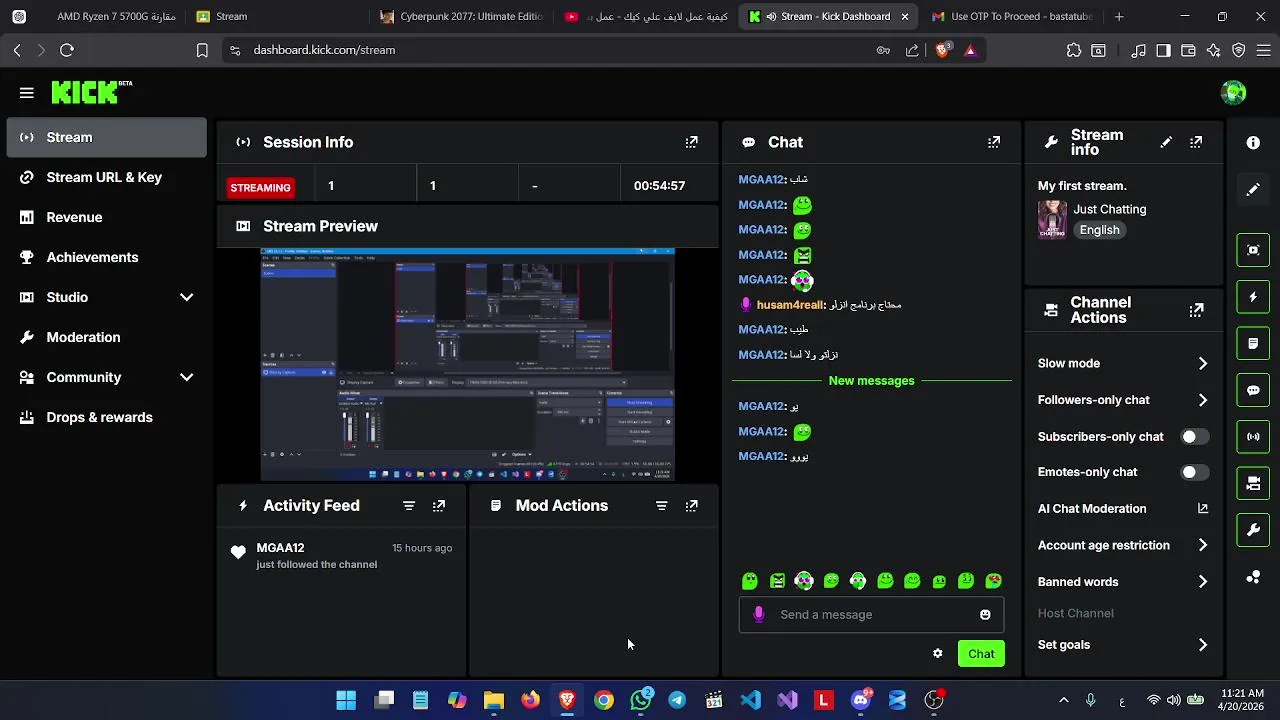The height and width of the screenshot is (720, 1280).
Task: Open chat settings gear icon
Action: 937,654
